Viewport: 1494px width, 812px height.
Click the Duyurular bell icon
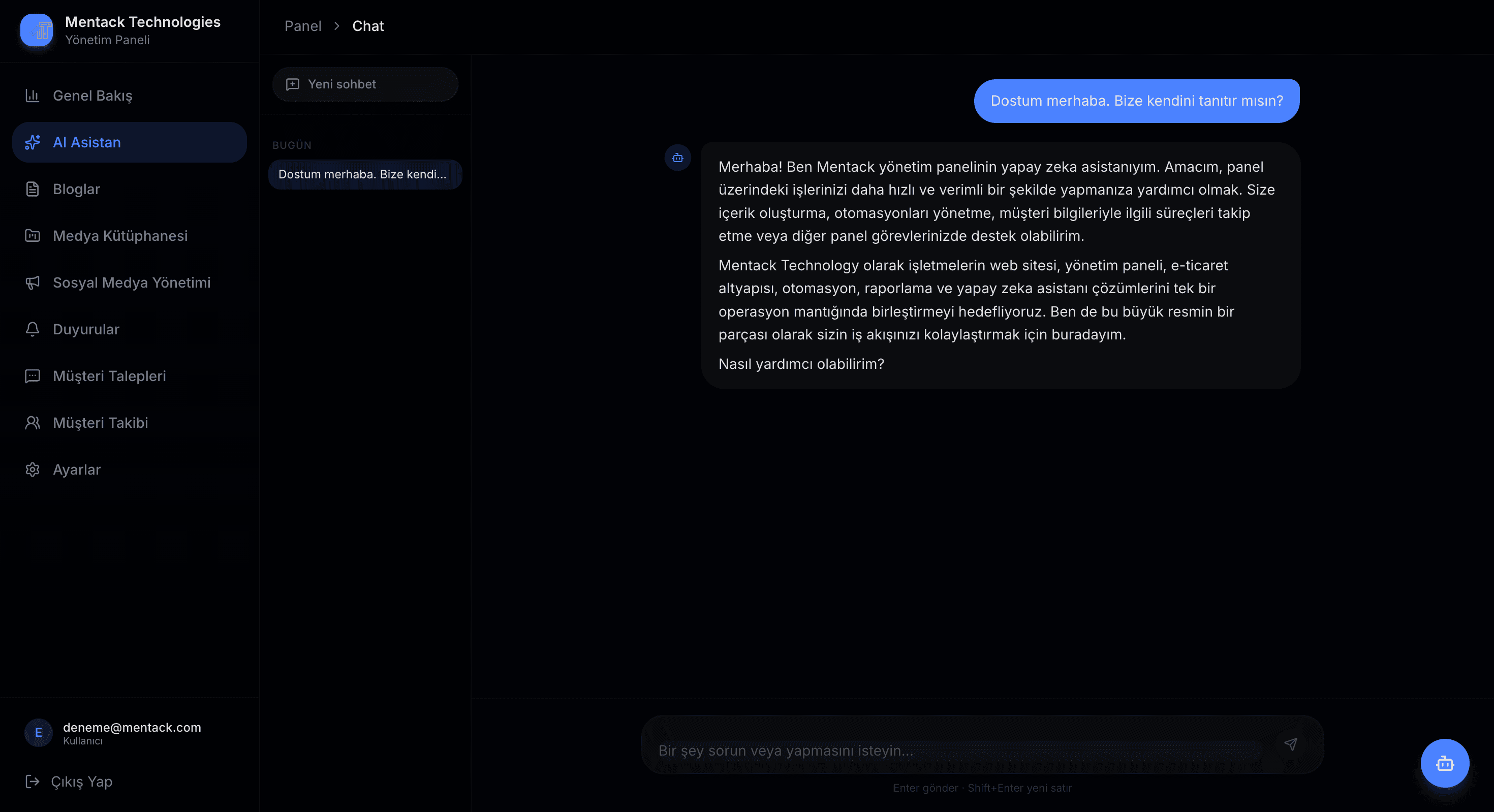(33, 329)
